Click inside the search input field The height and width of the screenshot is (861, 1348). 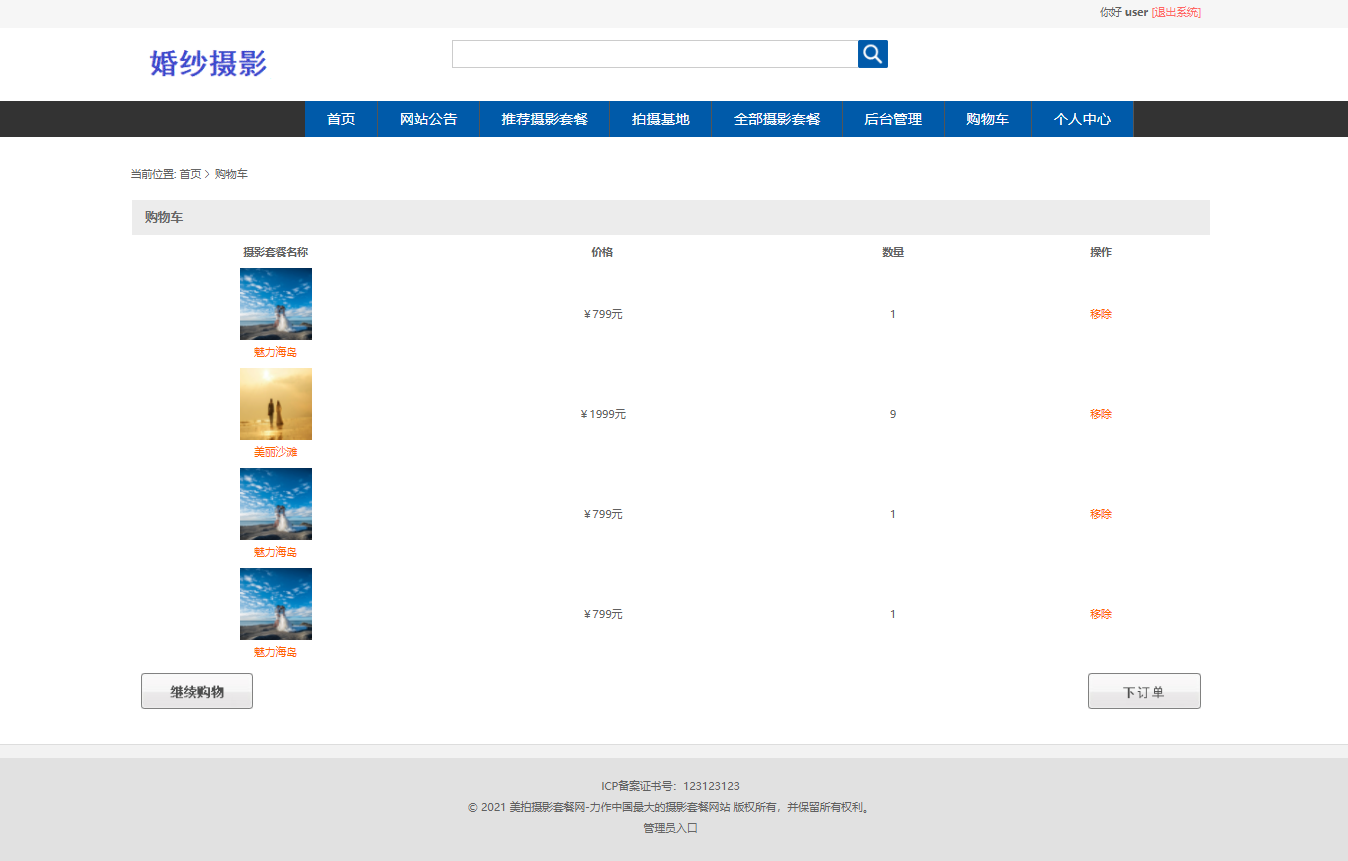click(655, 54)
